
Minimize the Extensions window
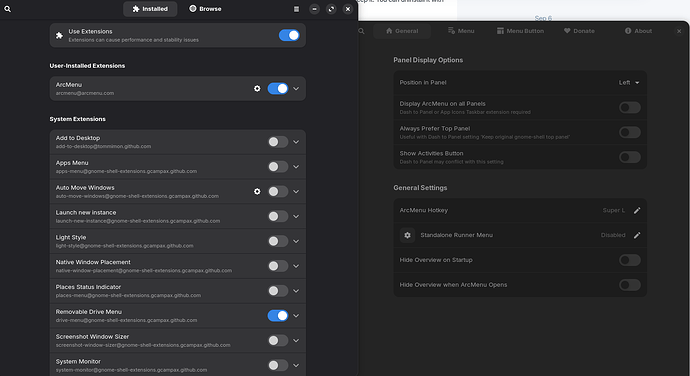tap(314, 9)
